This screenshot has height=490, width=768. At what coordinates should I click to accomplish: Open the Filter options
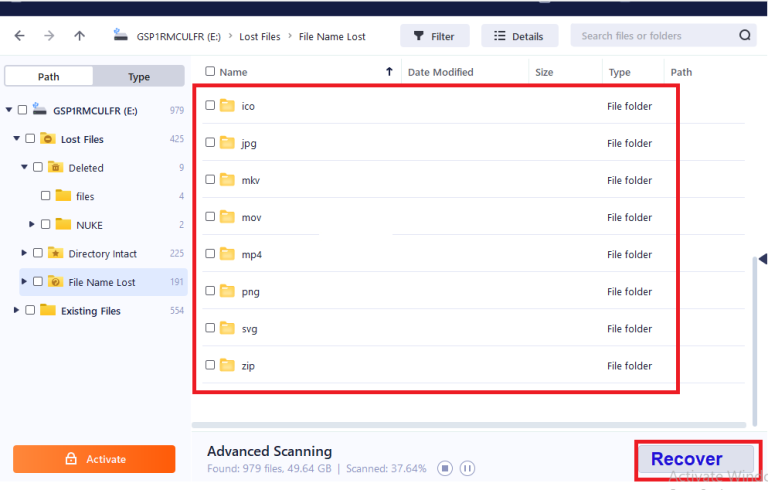(x=435, y=36)
